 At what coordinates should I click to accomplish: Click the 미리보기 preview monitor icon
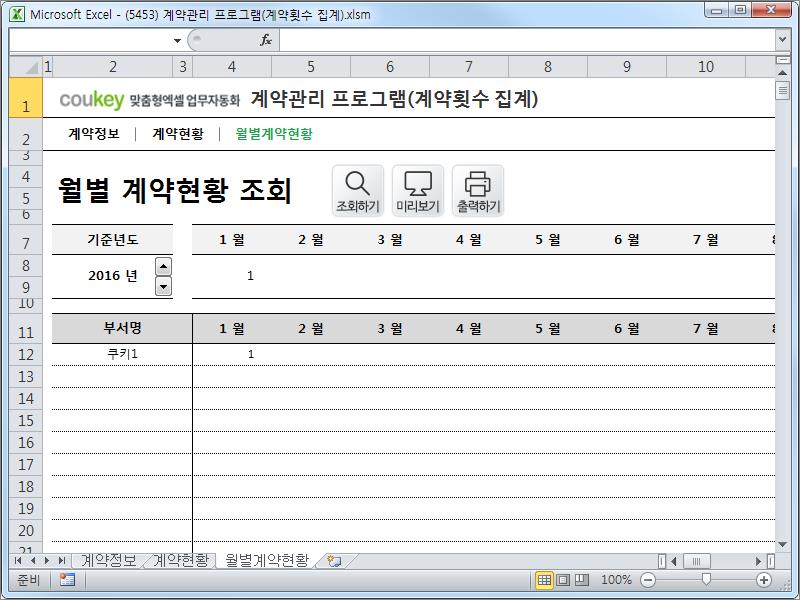(x=417, y=191)
